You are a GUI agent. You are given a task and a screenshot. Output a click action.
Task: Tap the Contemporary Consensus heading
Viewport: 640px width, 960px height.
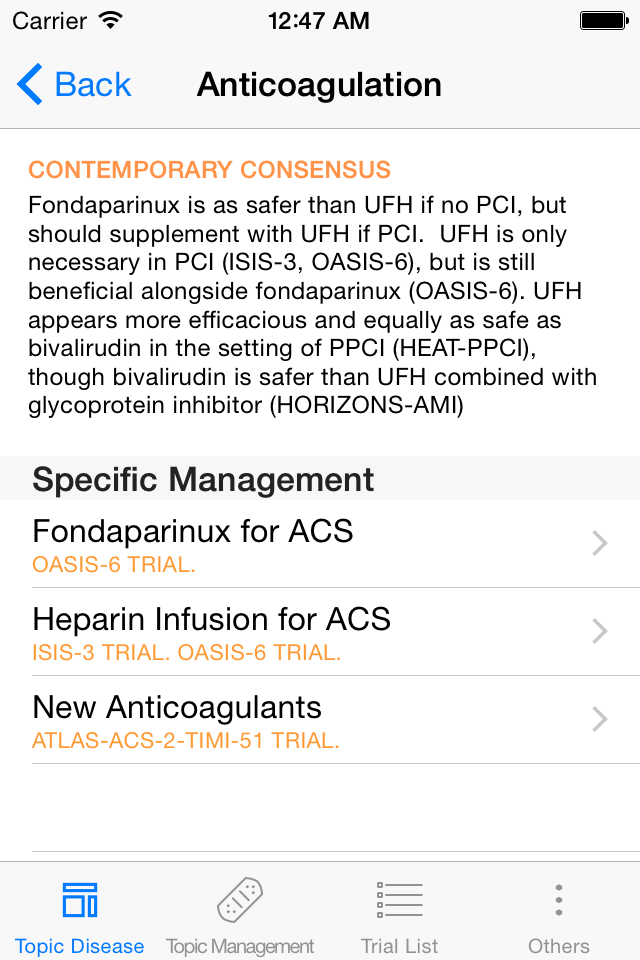click(x=209, y=170)
